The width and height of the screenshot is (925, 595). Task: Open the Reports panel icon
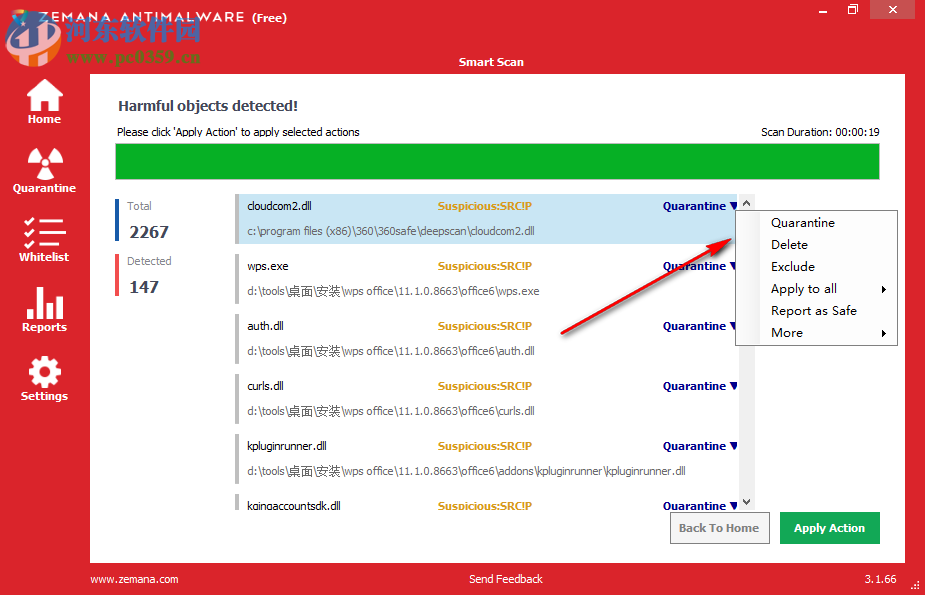point(43,307)
